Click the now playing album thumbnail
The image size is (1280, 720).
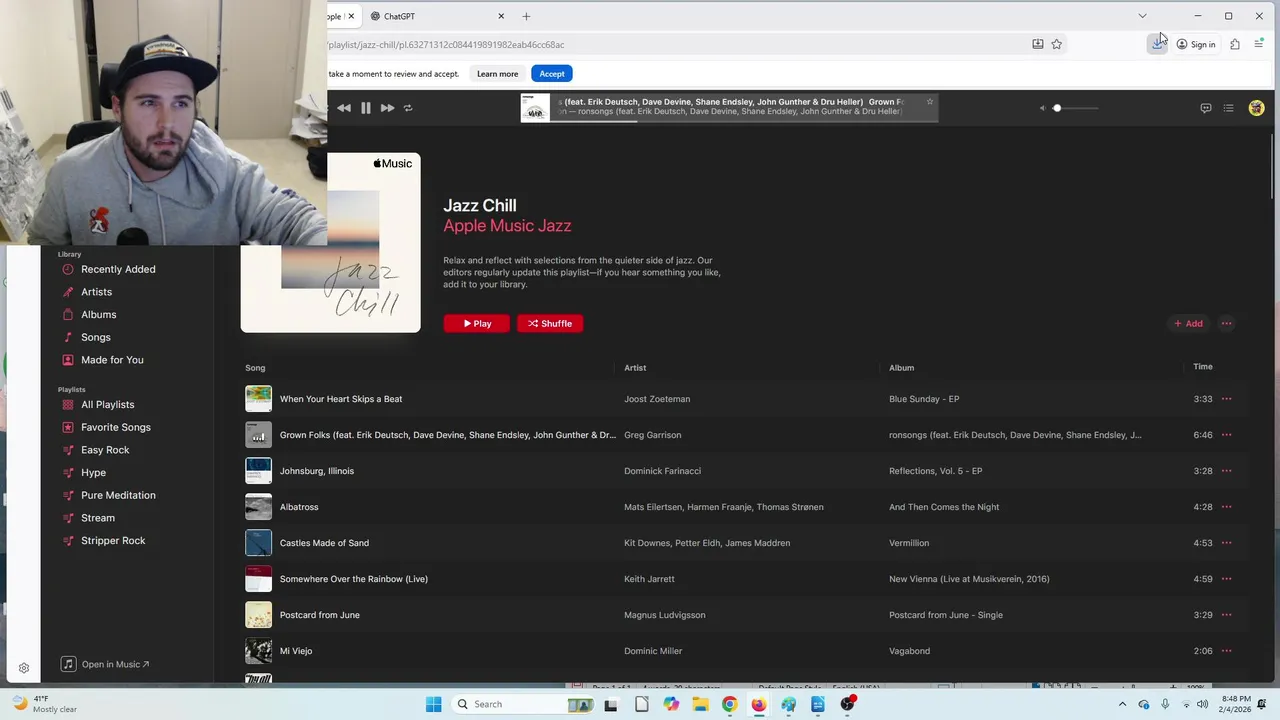535,107
